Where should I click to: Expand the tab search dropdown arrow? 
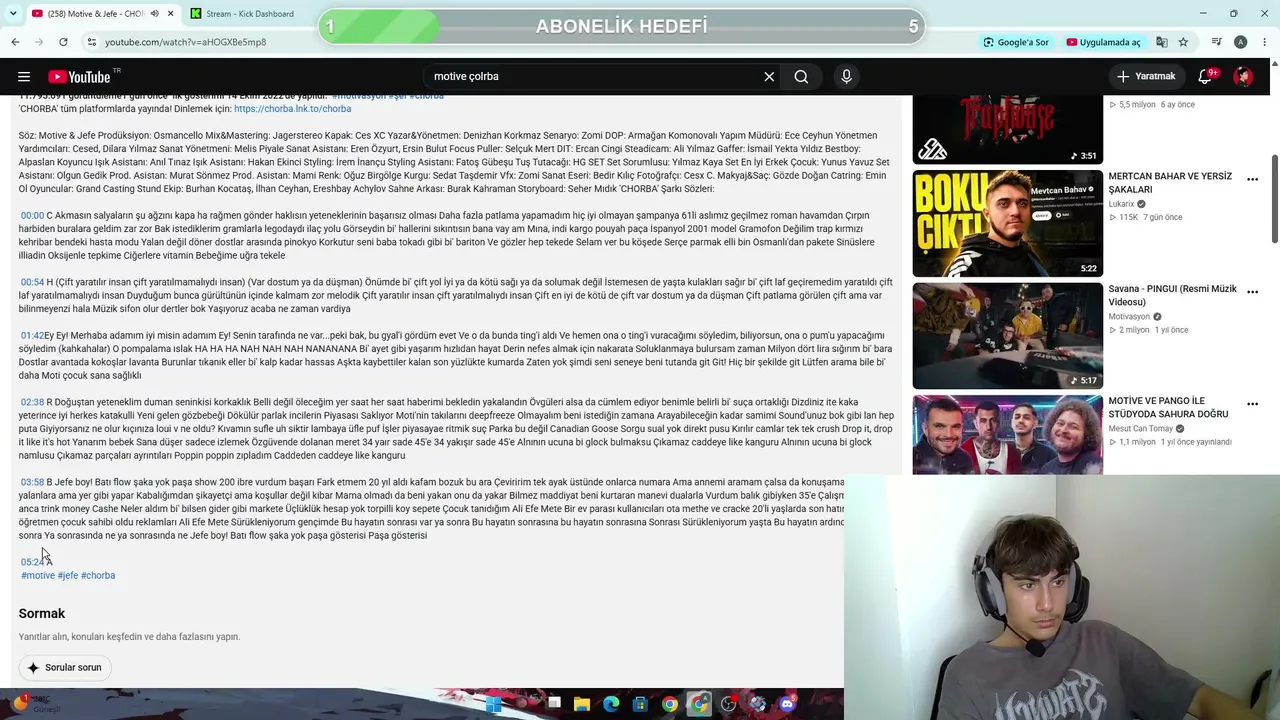14,13
